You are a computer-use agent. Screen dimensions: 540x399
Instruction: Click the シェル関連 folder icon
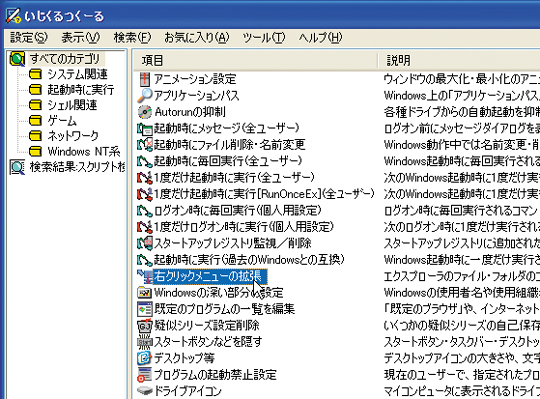click(x=35, y=105)
